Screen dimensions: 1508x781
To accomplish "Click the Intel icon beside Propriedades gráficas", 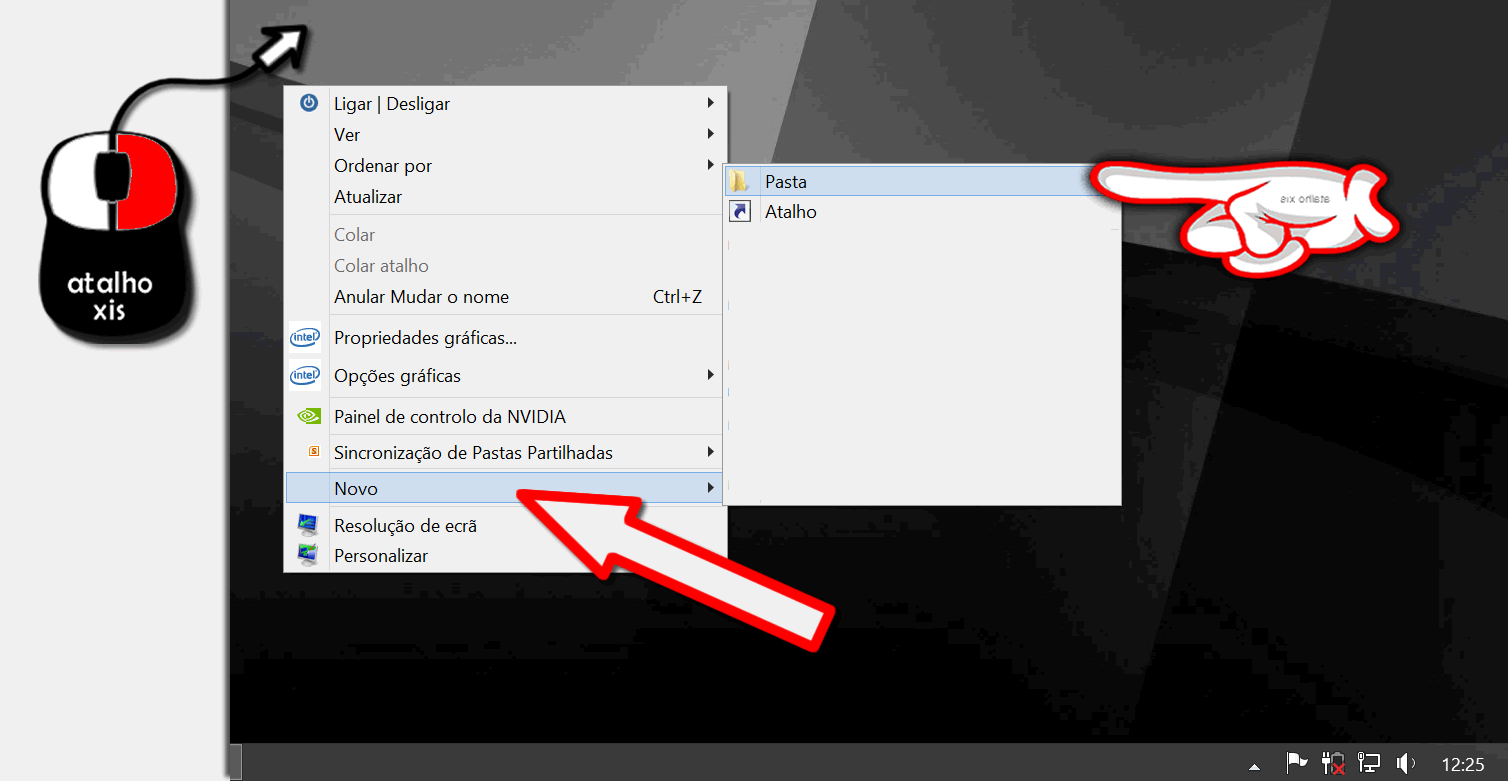I will point(305,337).
